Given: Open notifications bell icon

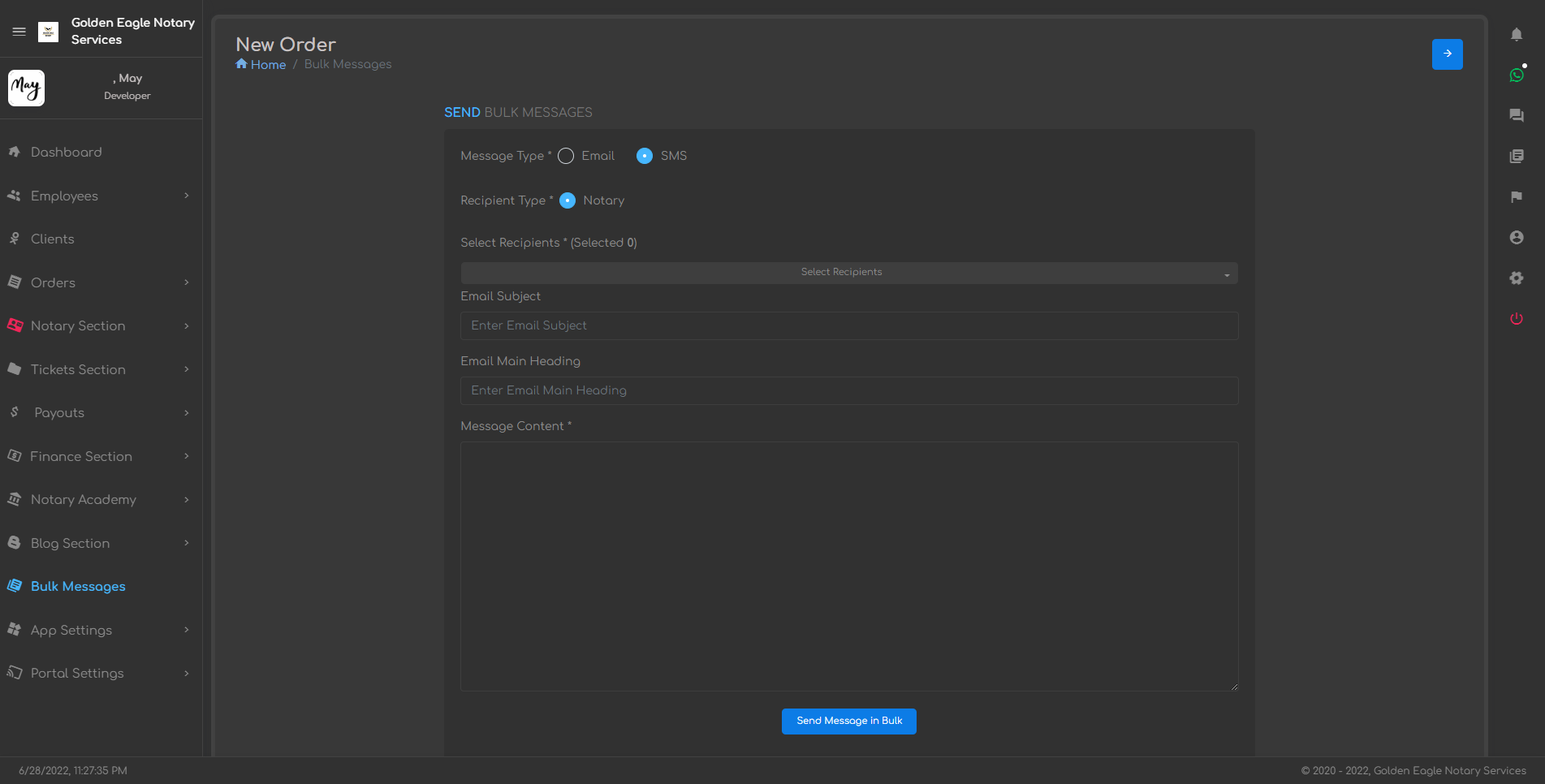Looking at the screenshot, I should (1517, 34).
